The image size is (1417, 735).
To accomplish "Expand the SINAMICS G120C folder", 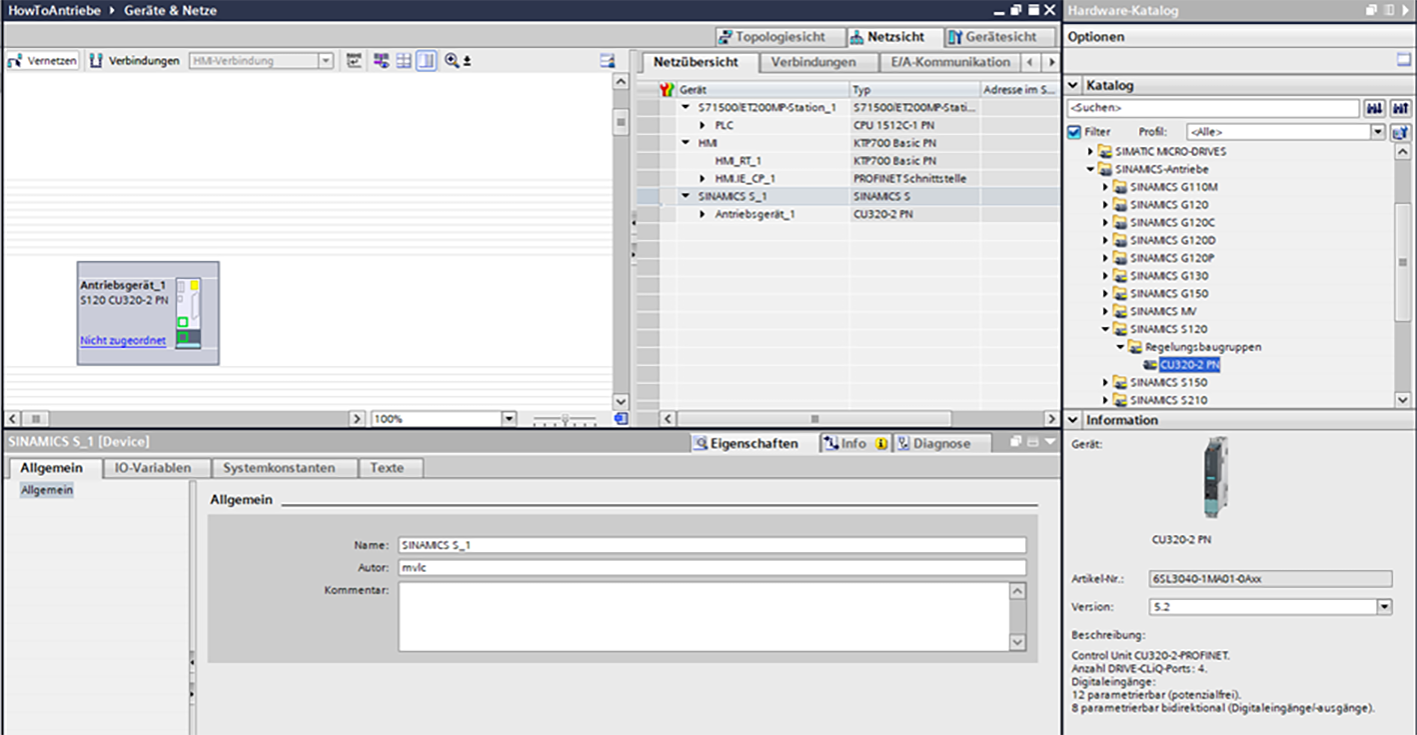I will (1106, 222).
